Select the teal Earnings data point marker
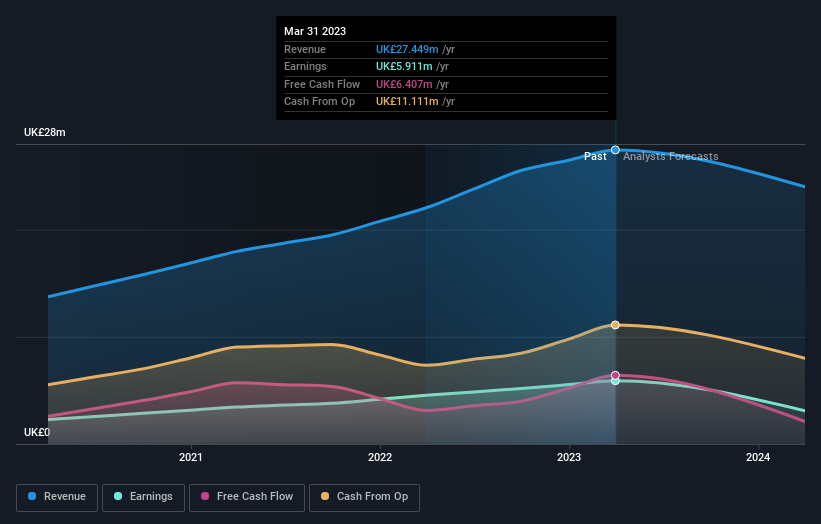 pos(615,381)
